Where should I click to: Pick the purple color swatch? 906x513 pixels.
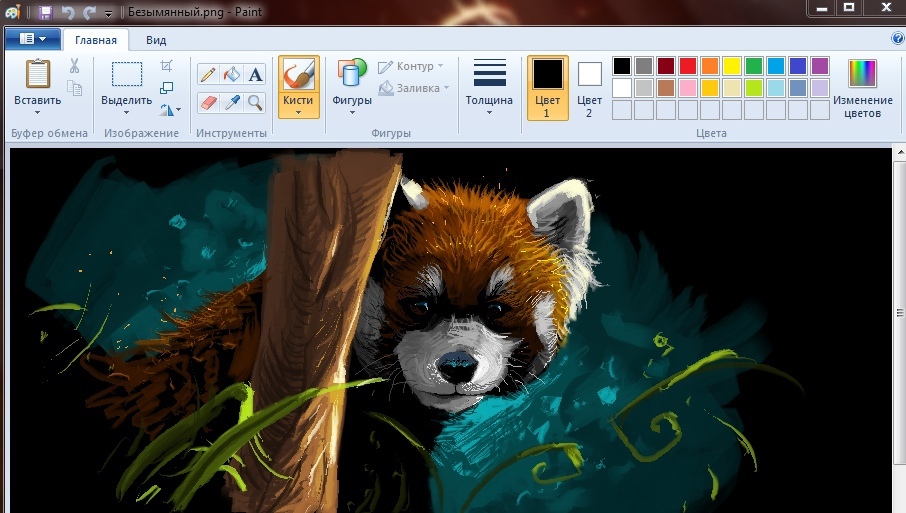(x=819, y=65)
